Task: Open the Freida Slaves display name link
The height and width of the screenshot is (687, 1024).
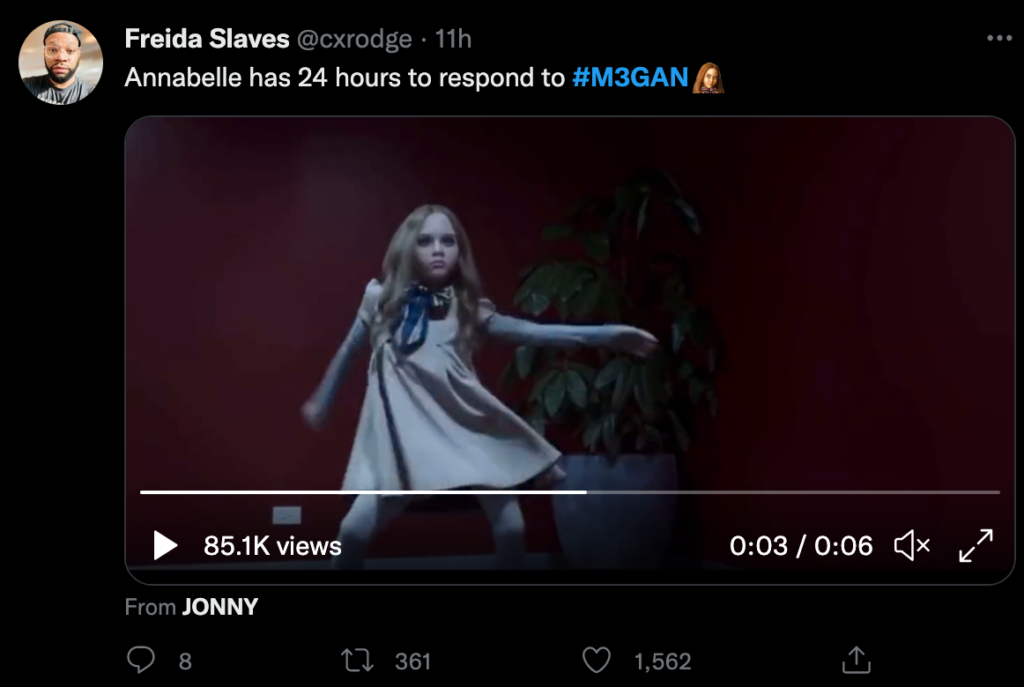Action: [x=207, y=39]
